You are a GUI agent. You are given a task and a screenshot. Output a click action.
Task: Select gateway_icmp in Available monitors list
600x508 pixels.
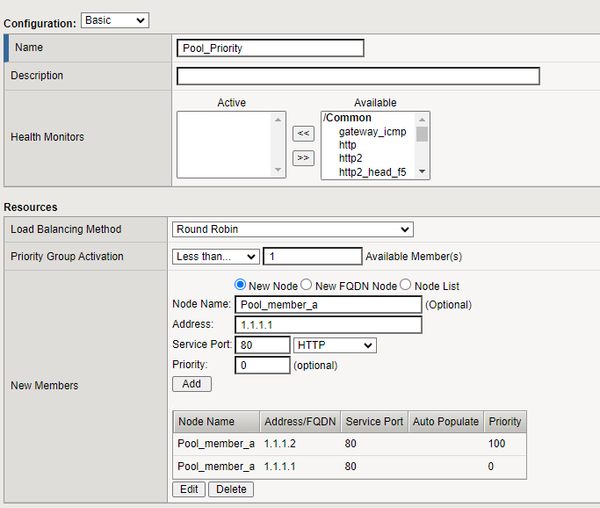pos(372,132)
